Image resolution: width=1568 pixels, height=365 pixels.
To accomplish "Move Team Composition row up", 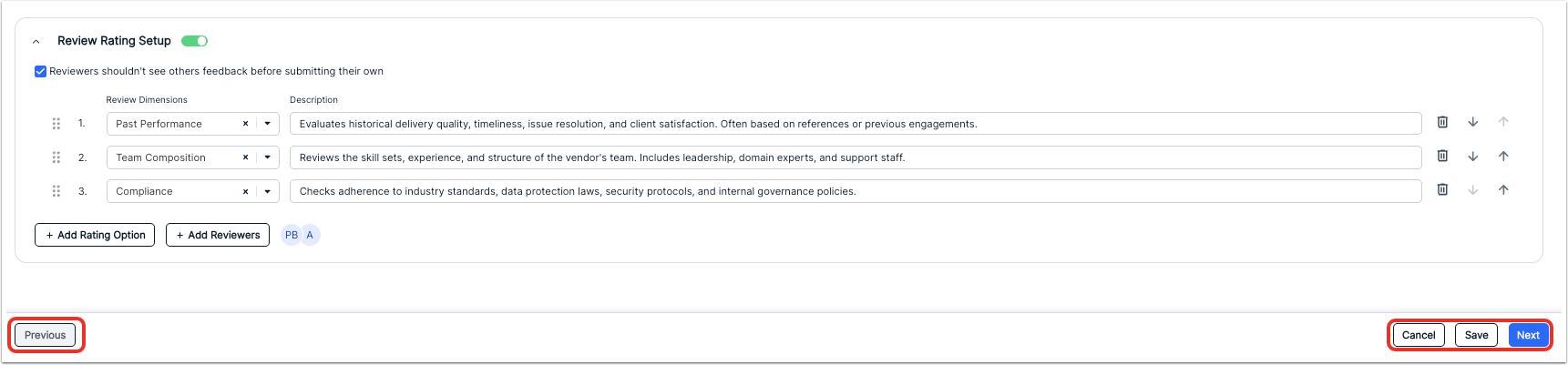I will [x=1503, y=156].
